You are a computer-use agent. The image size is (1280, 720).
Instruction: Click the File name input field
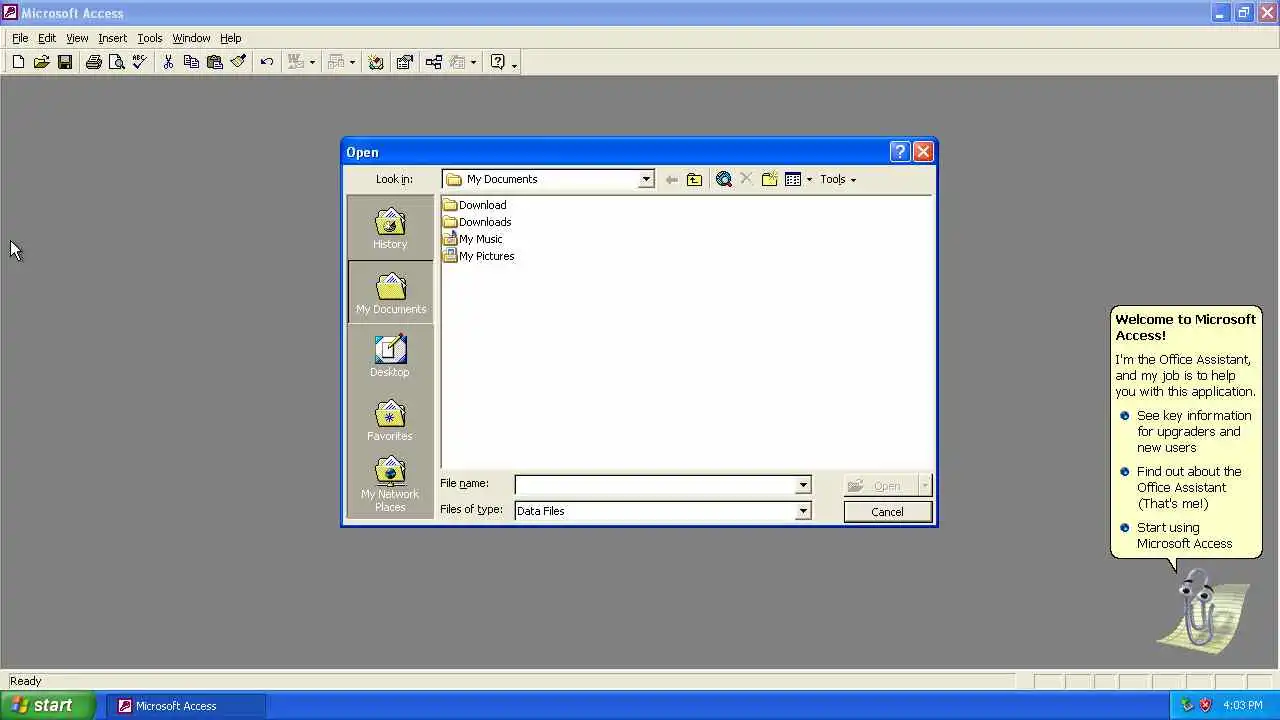[655, 485]
